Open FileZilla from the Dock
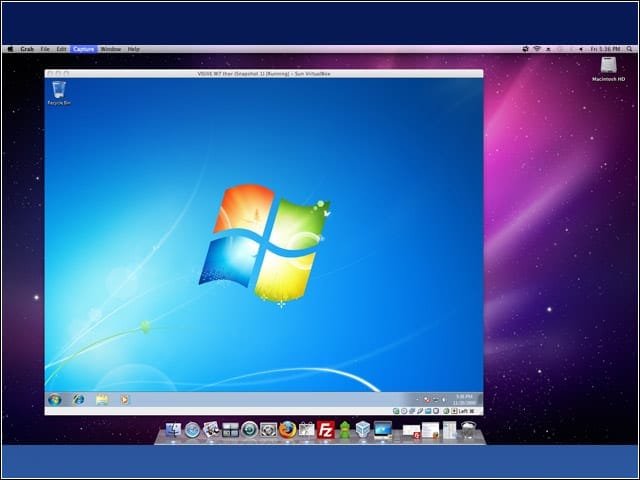 (x=325, y=431)
